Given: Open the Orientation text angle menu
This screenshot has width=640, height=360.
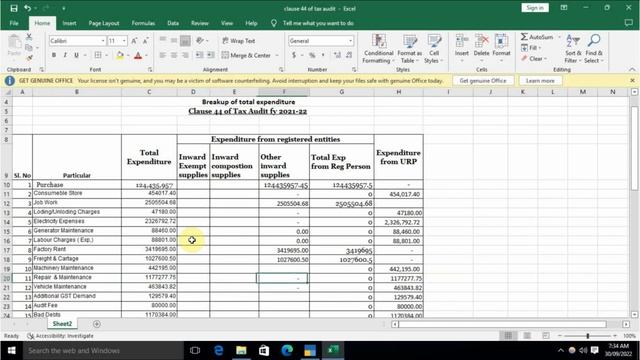Looking at the screenshot, I should (201, 40).
